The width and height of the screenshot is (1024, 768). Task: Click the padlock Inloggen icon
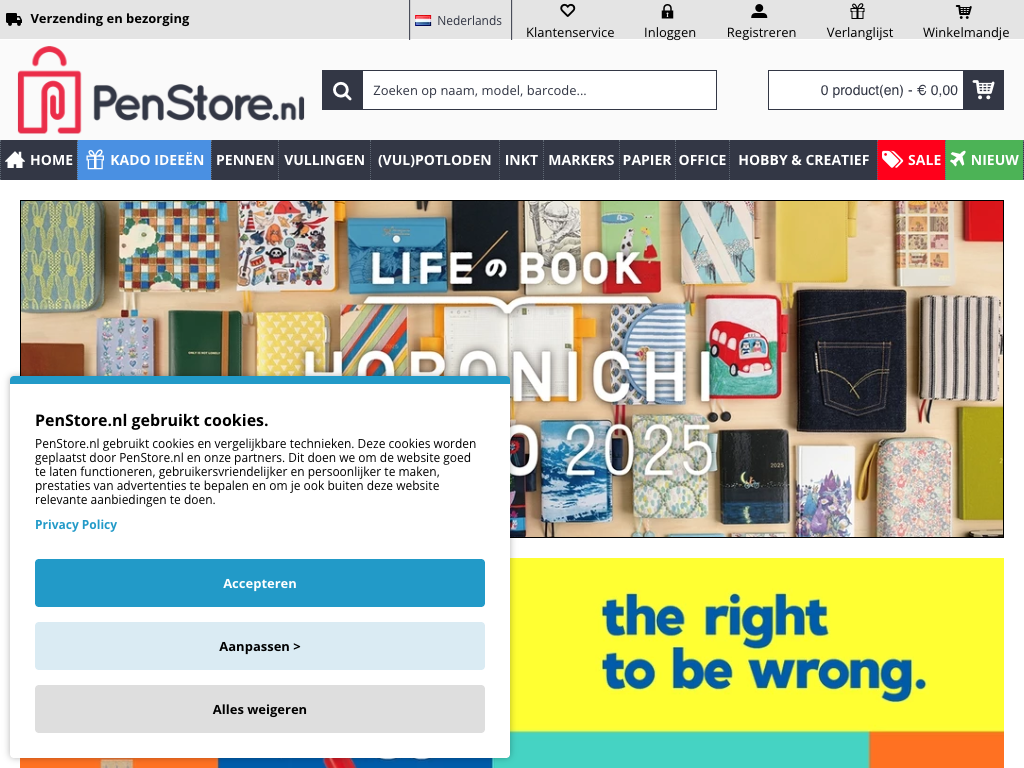coord(667,11)
